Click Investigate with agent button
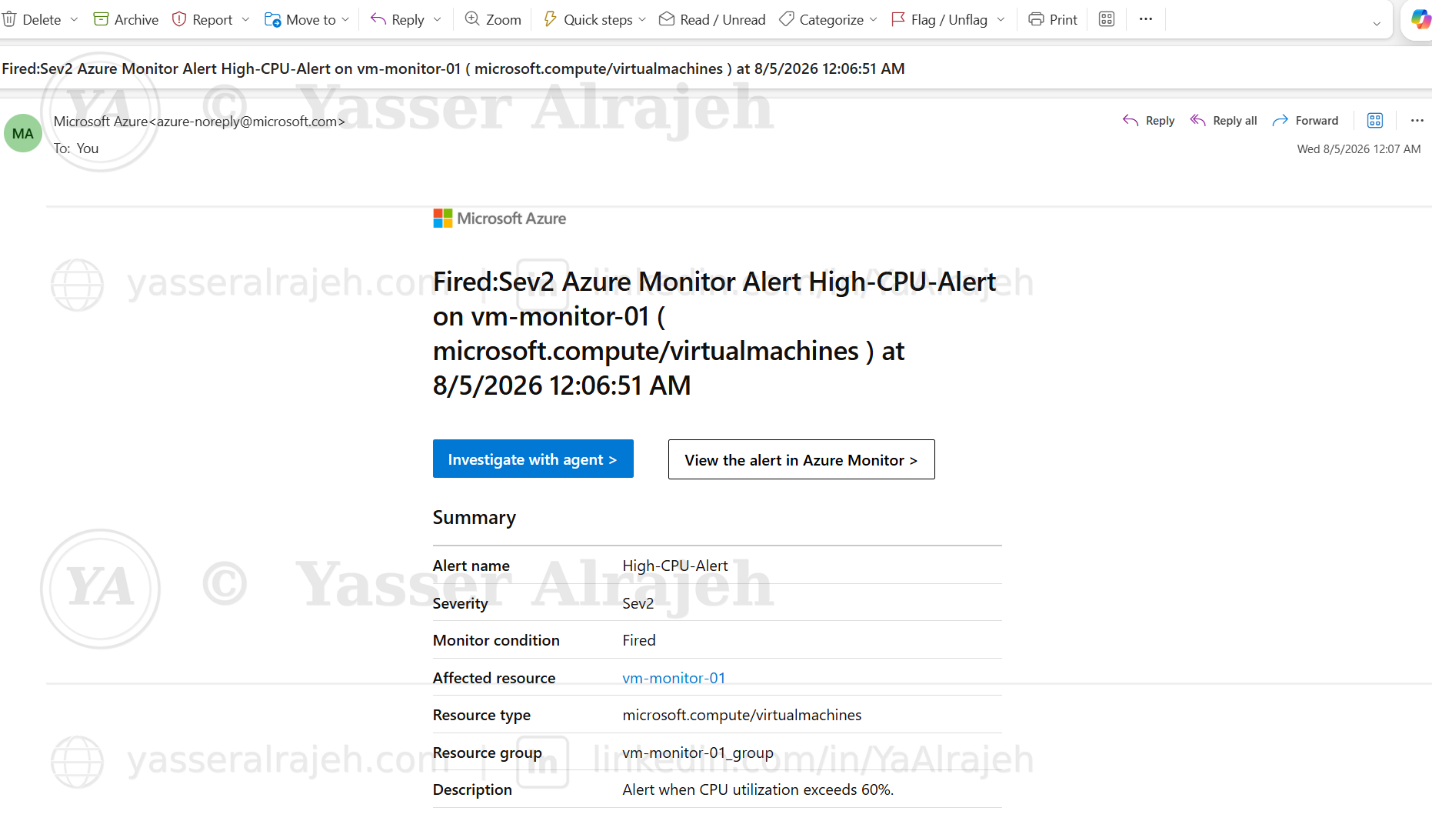The width and height of the screenshot is (1432, 821). click(533, 459)
